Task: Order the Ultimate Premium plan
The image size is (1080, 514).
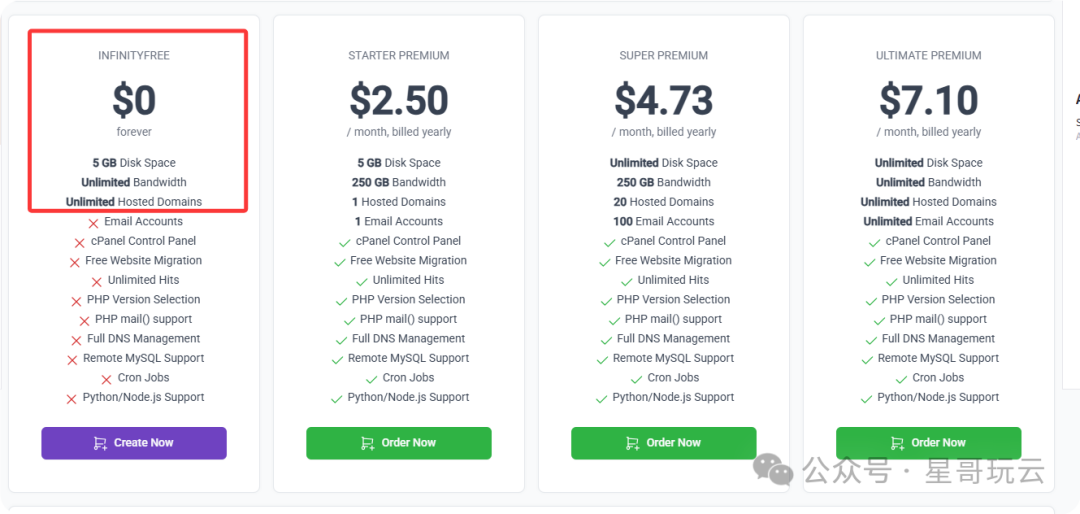Action: [x=928, y=443]
